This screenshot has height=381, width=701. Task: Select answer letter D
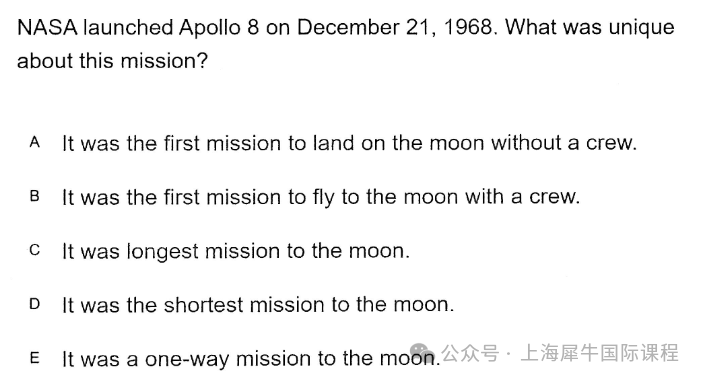coord(34,305)
